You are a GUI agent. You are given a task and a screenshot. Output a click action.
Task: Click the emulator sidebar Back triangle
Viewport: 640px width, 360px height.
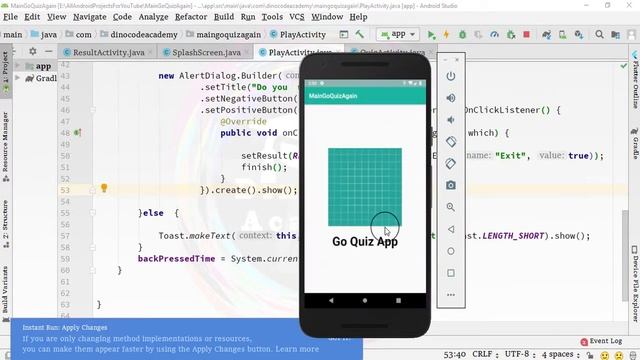click(x=451, y=229)
